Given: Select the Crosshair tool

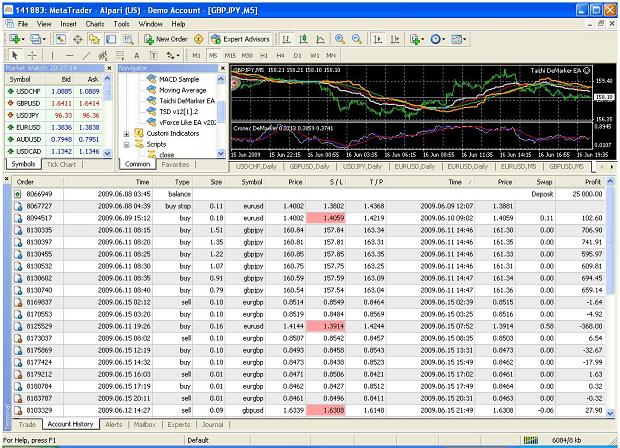Looking at the screenshot, I should [x=32, y=55].
